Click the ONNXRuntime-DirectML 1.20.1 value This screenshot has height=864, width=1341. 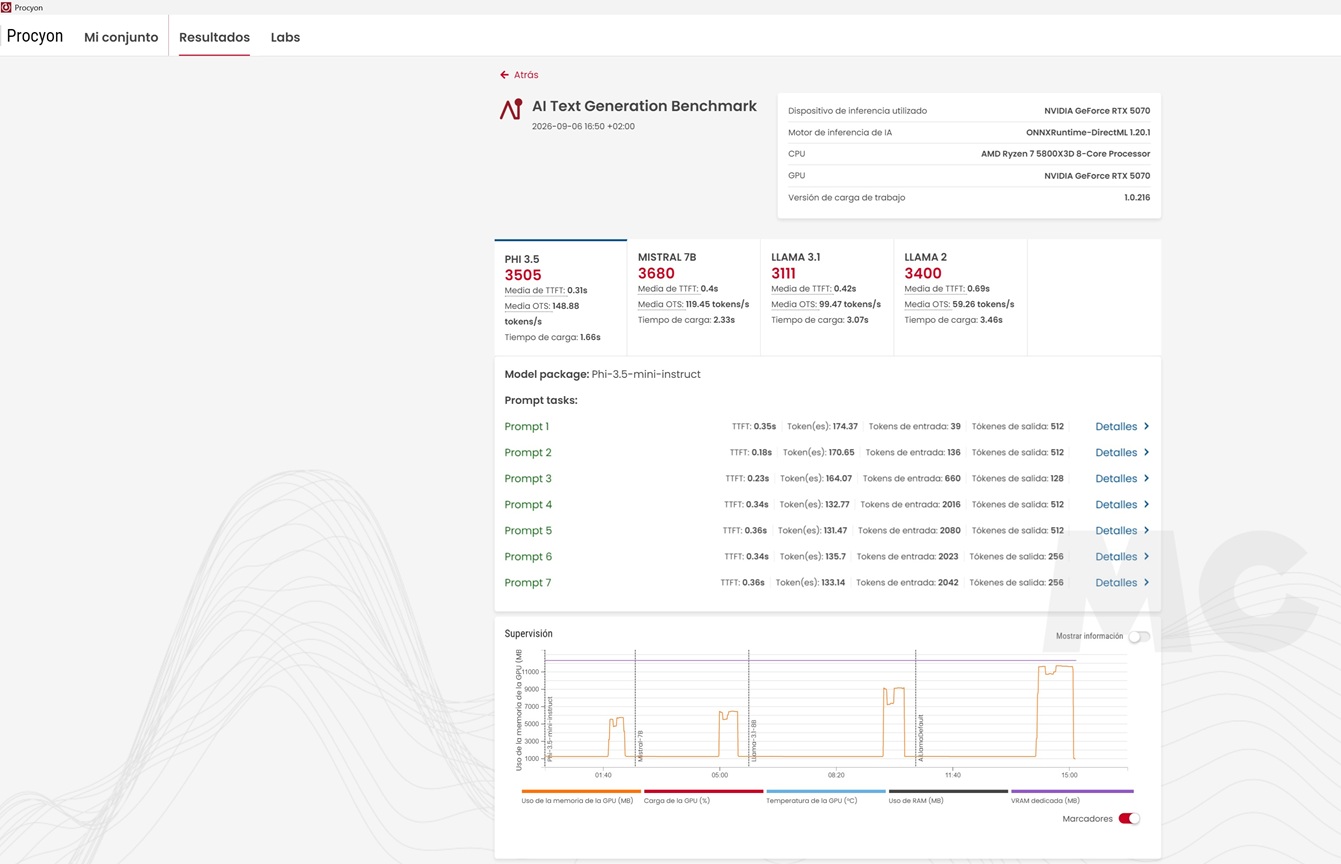pyautogui.click(x=1088, y=132)
